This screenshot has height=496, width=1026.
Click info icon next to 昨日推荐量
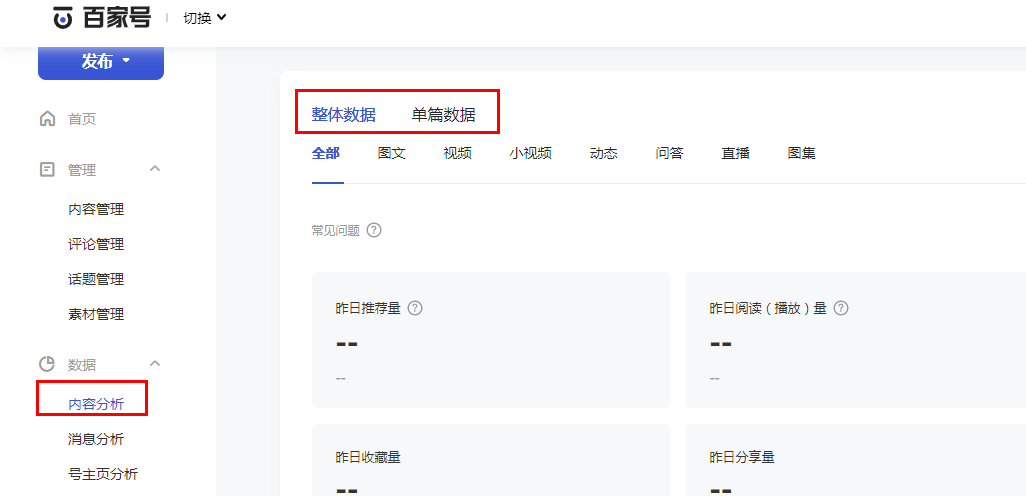415,308
